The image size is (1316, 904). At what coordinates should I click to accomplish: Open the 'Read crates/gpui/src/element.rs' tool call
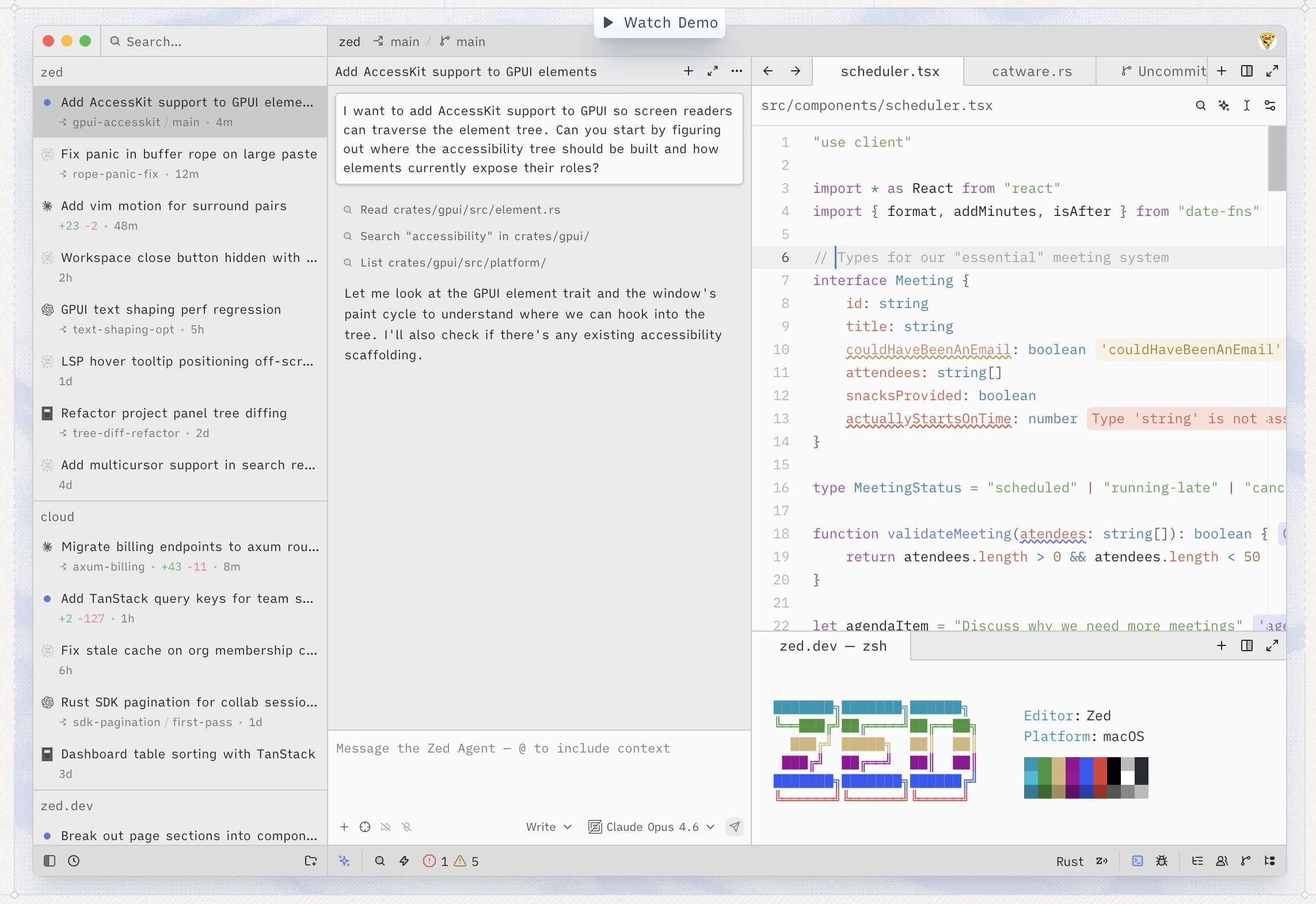point(452,210)
